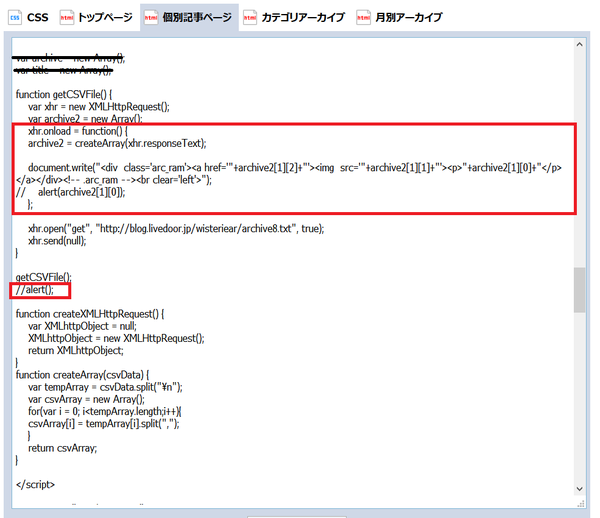Viewport: 600px width, 518px height.
Task: Switch to the 月別アーカイブ tab
Action: point(399,17)
